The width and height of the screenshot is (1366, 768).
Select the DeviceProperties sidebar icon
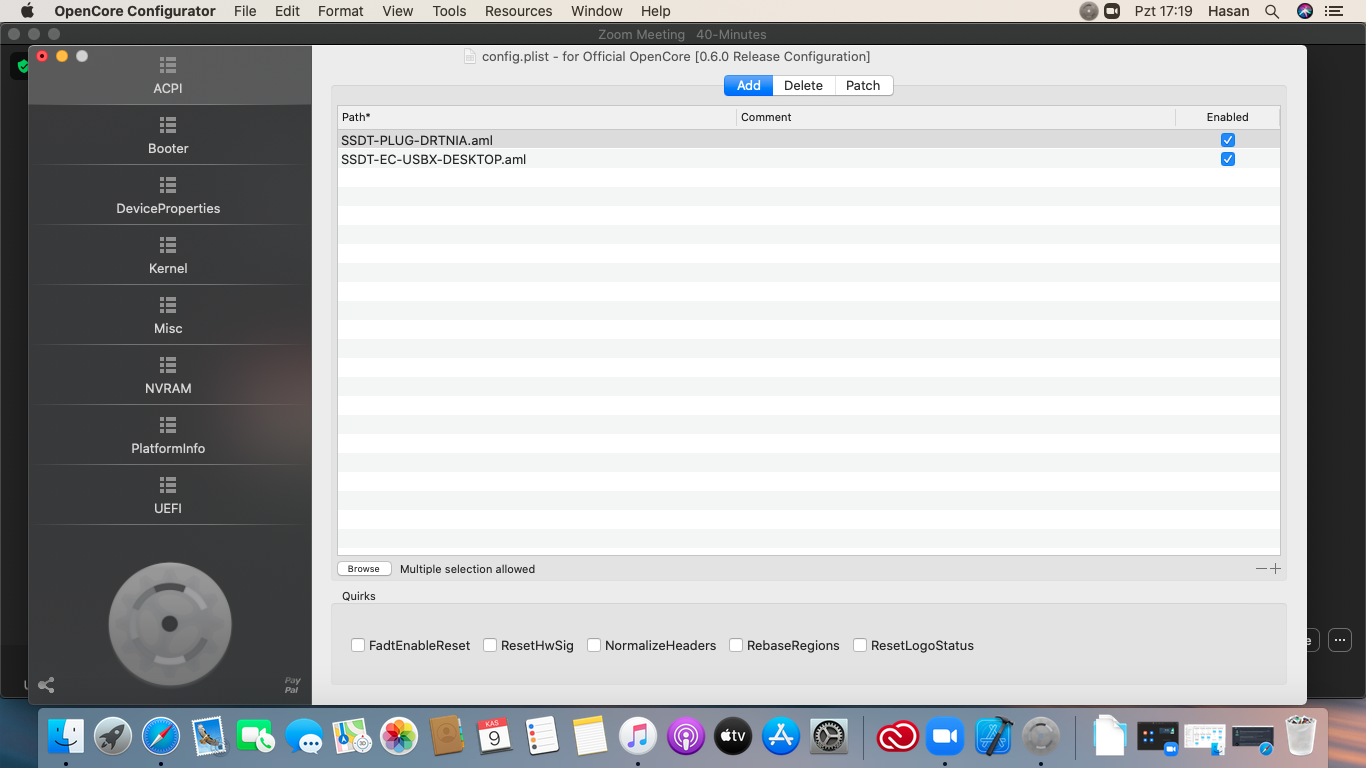168,186
